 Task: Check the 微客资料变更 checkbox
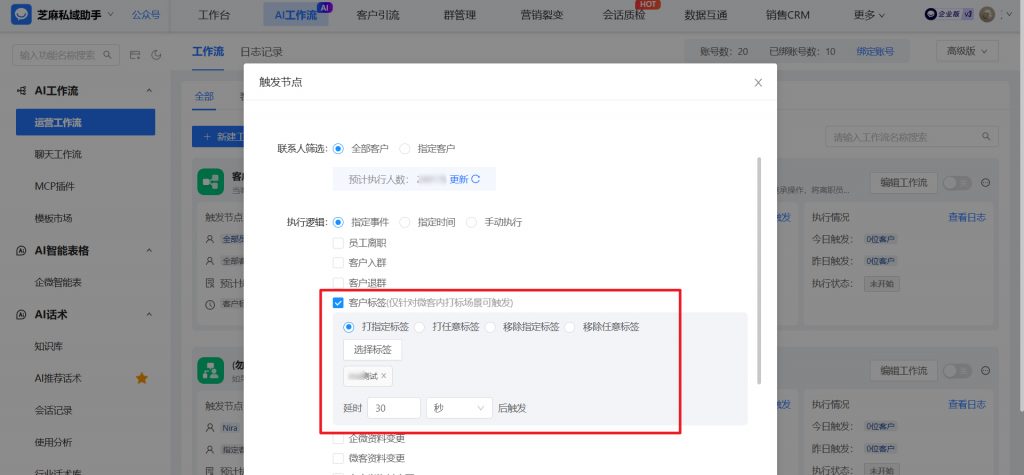coord(338,458)
